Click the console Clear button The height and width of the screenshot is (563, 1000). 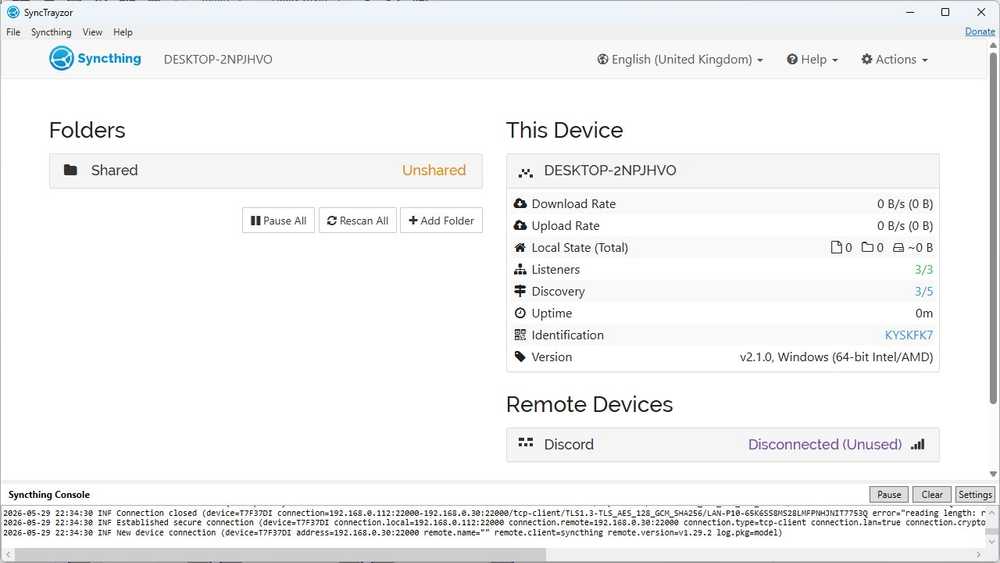tap(932, 494)
